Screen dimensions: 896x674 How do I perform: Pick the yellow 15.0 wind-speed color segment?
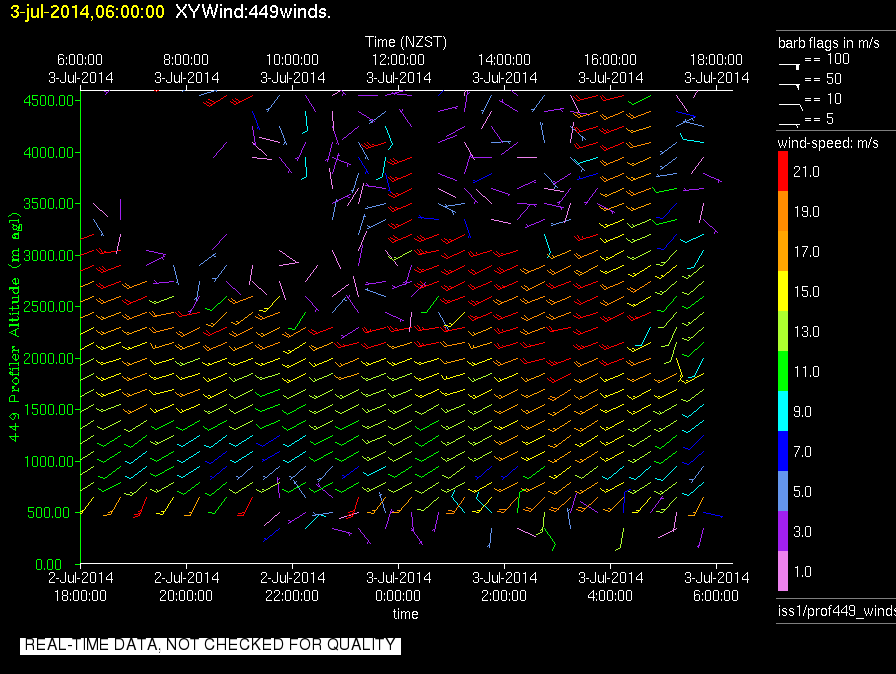pyautogui.click(x=783, y=292)
